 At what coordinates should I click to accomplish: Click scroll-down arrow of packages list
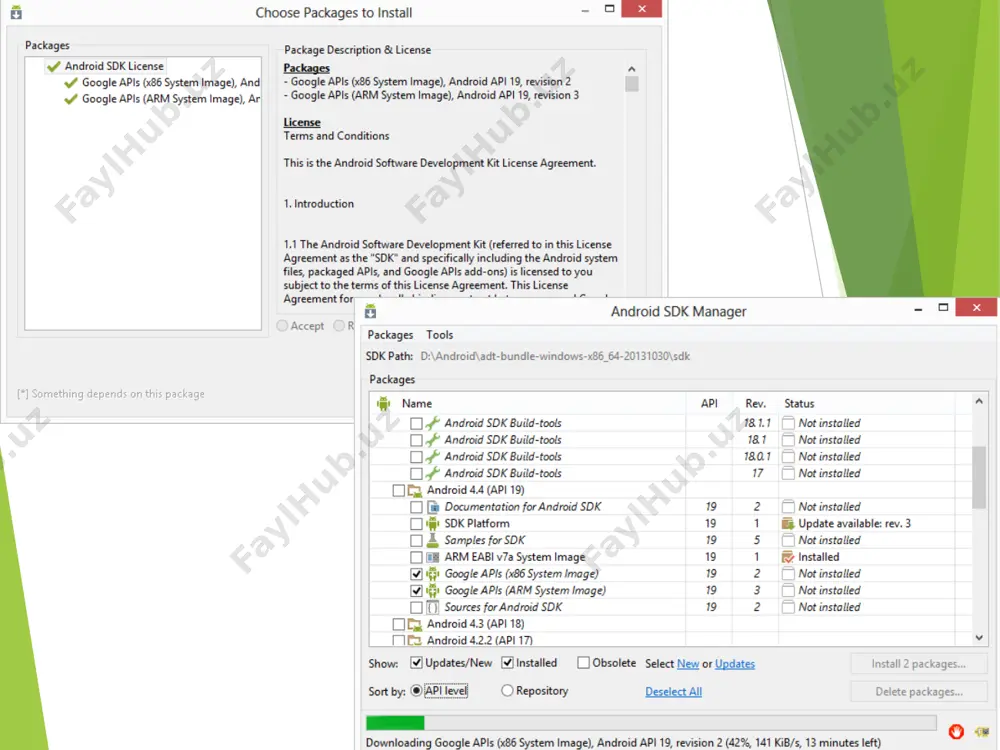(x=979, y=638)
